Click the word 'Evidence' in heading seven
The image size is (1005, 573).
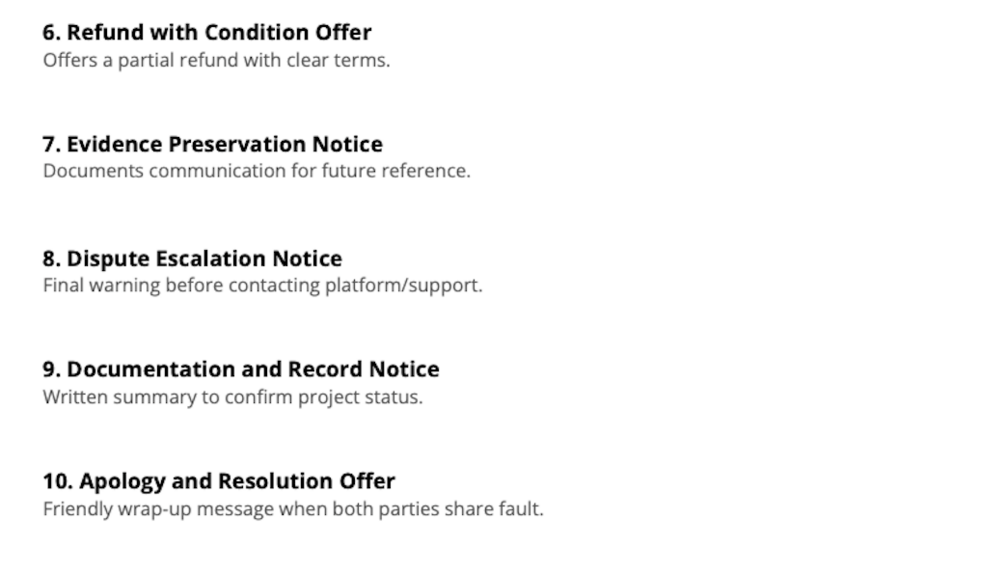114,144
